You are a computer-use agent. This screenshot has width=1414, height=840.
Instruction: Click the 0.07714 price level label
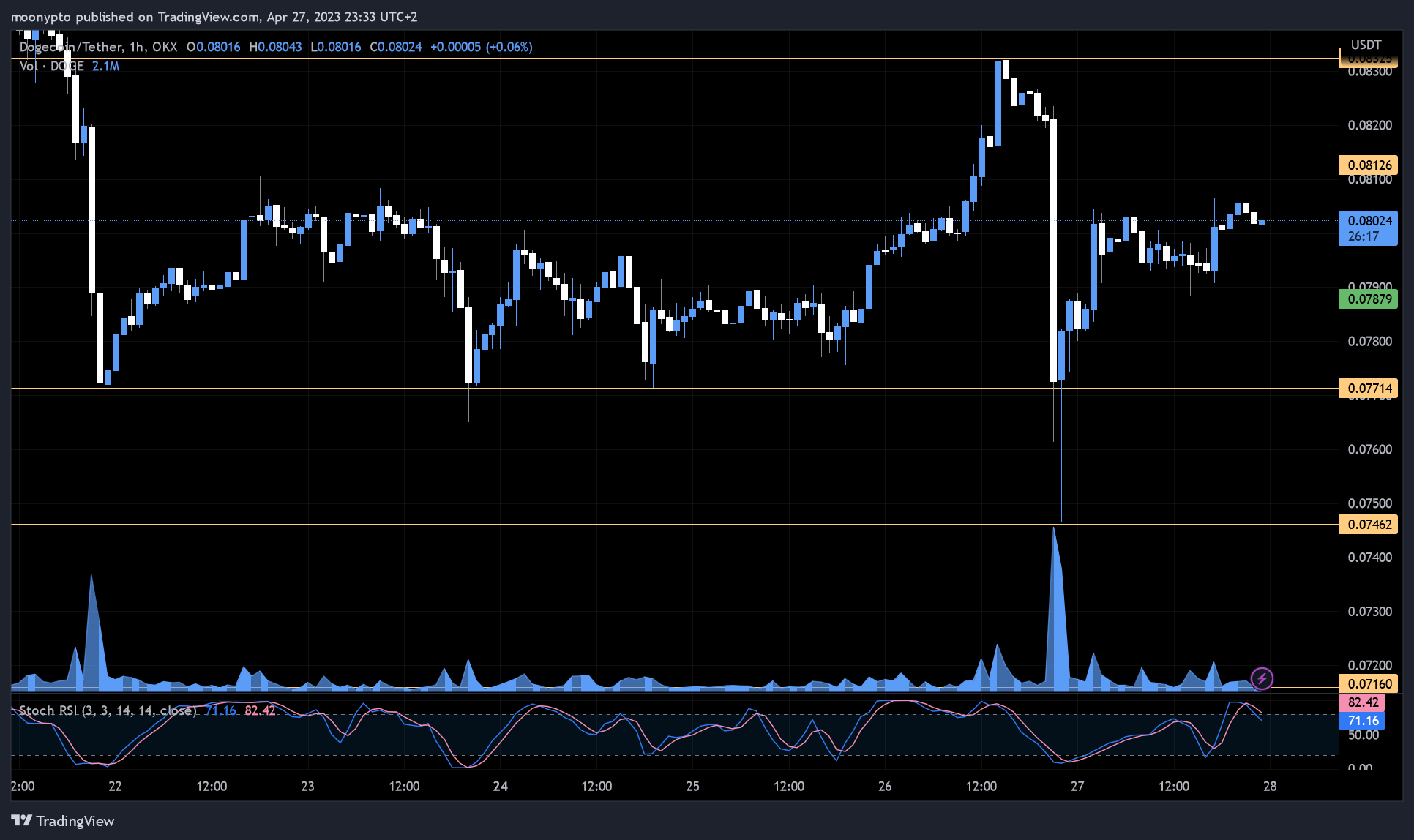tap(1368, 388)
